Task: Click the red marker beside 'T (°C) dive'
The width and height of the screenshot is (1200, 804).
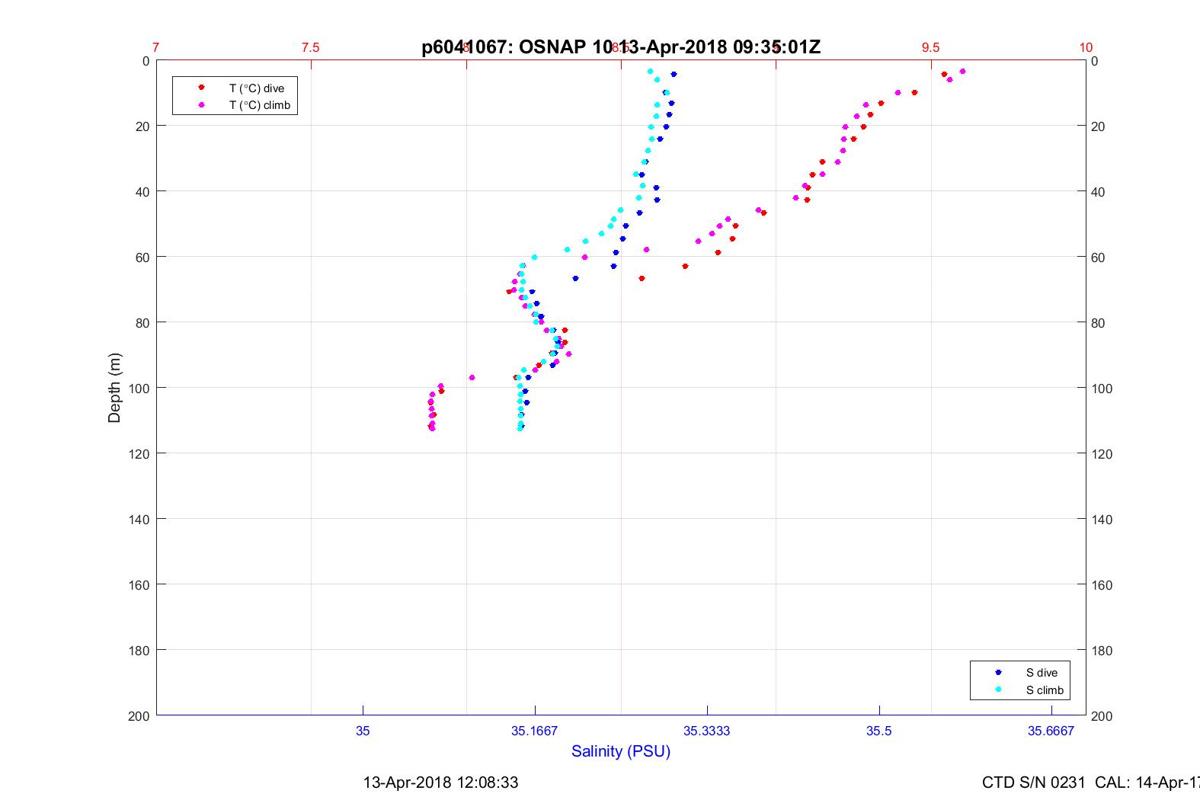Action: point(201,88)
